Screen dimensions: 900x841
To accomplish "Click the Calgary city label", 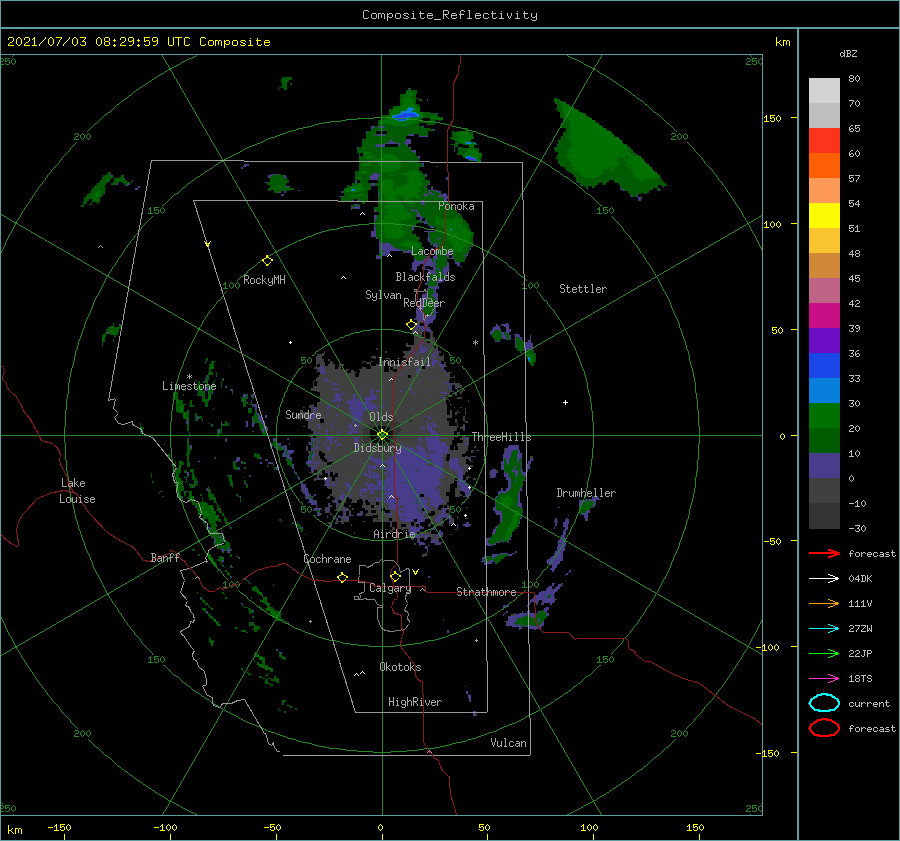I will tap(390, 588).
